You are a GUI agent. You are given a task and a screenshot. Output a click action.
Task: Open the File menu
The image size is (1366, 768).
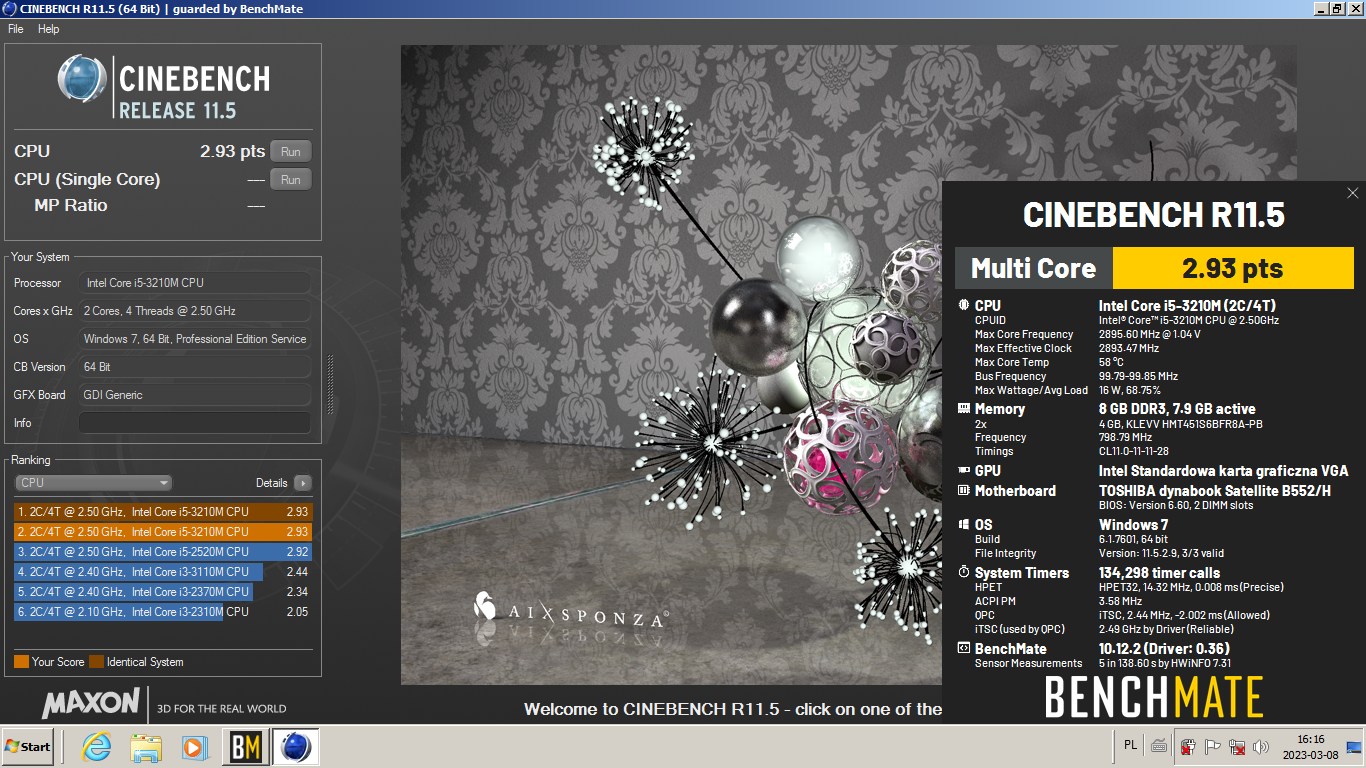coord(16,29)
